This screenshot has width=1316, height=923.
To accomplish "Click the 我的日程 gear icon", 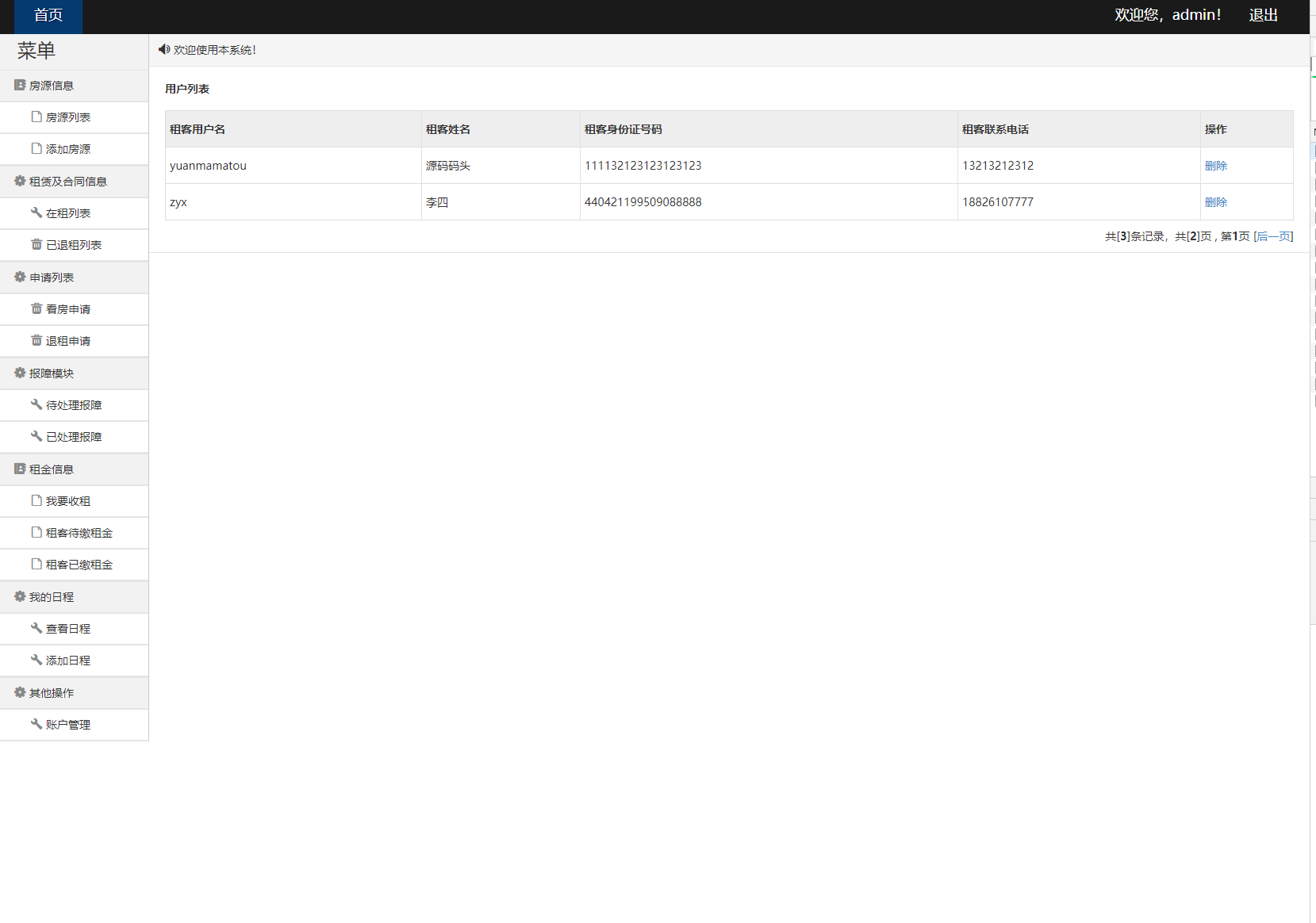I will tap(20, 596).
